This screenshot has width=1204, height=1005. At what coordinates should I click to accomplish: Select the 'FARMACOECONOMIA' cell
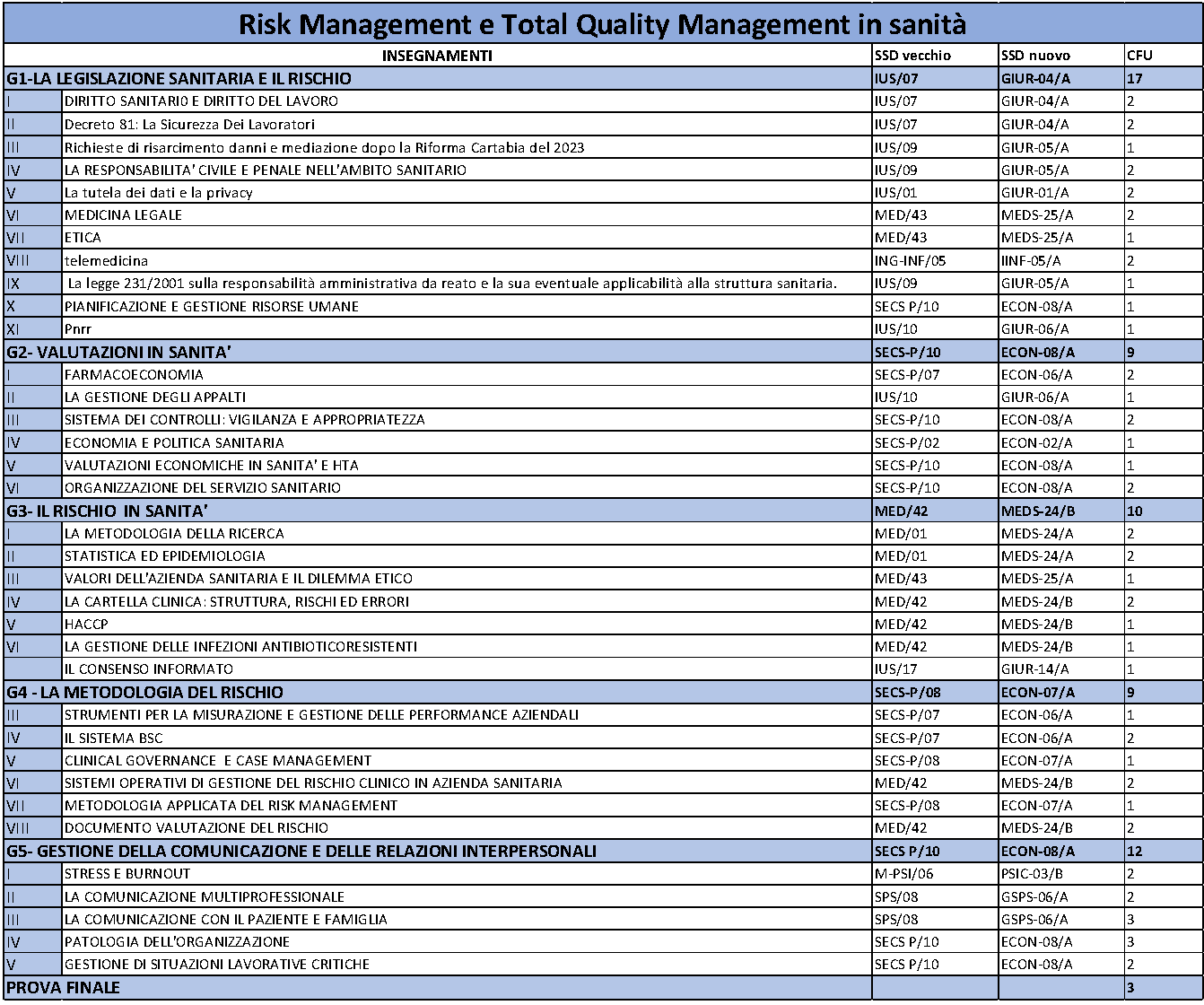467,375
